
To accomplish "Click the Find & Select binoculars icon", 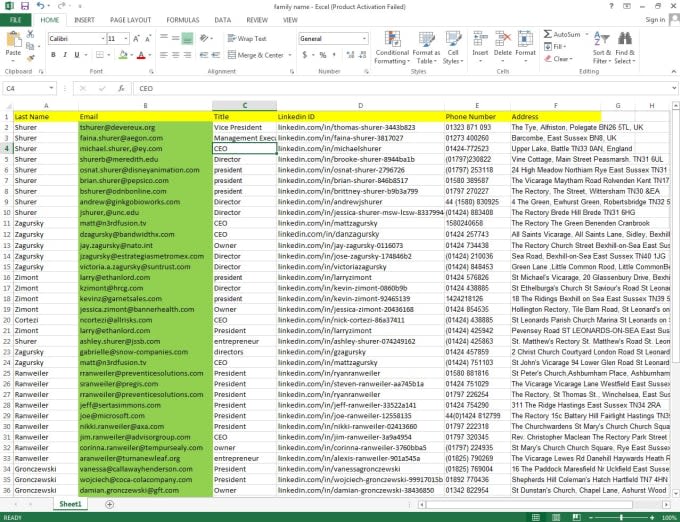I will (625, 39).
